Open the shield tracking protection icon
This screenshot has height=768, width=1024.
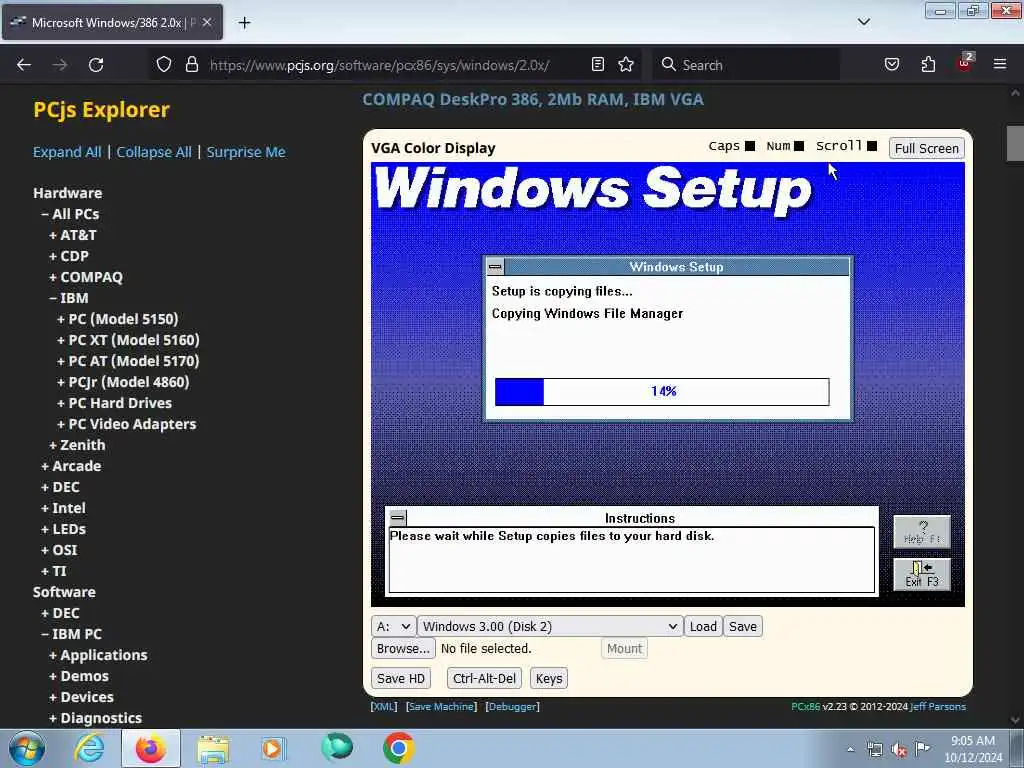[164, 64]
